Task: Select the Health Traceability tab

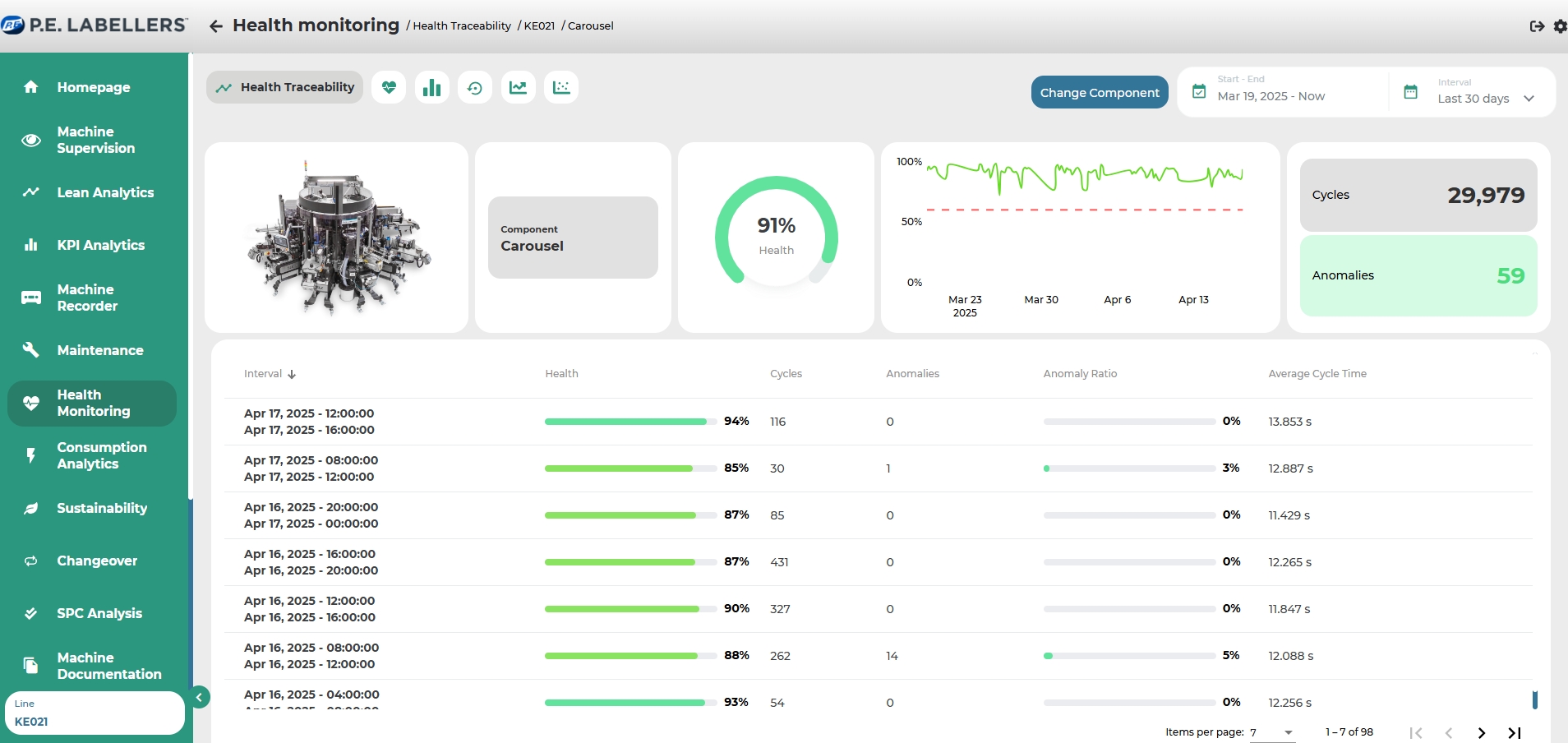Action: point(284,87)
